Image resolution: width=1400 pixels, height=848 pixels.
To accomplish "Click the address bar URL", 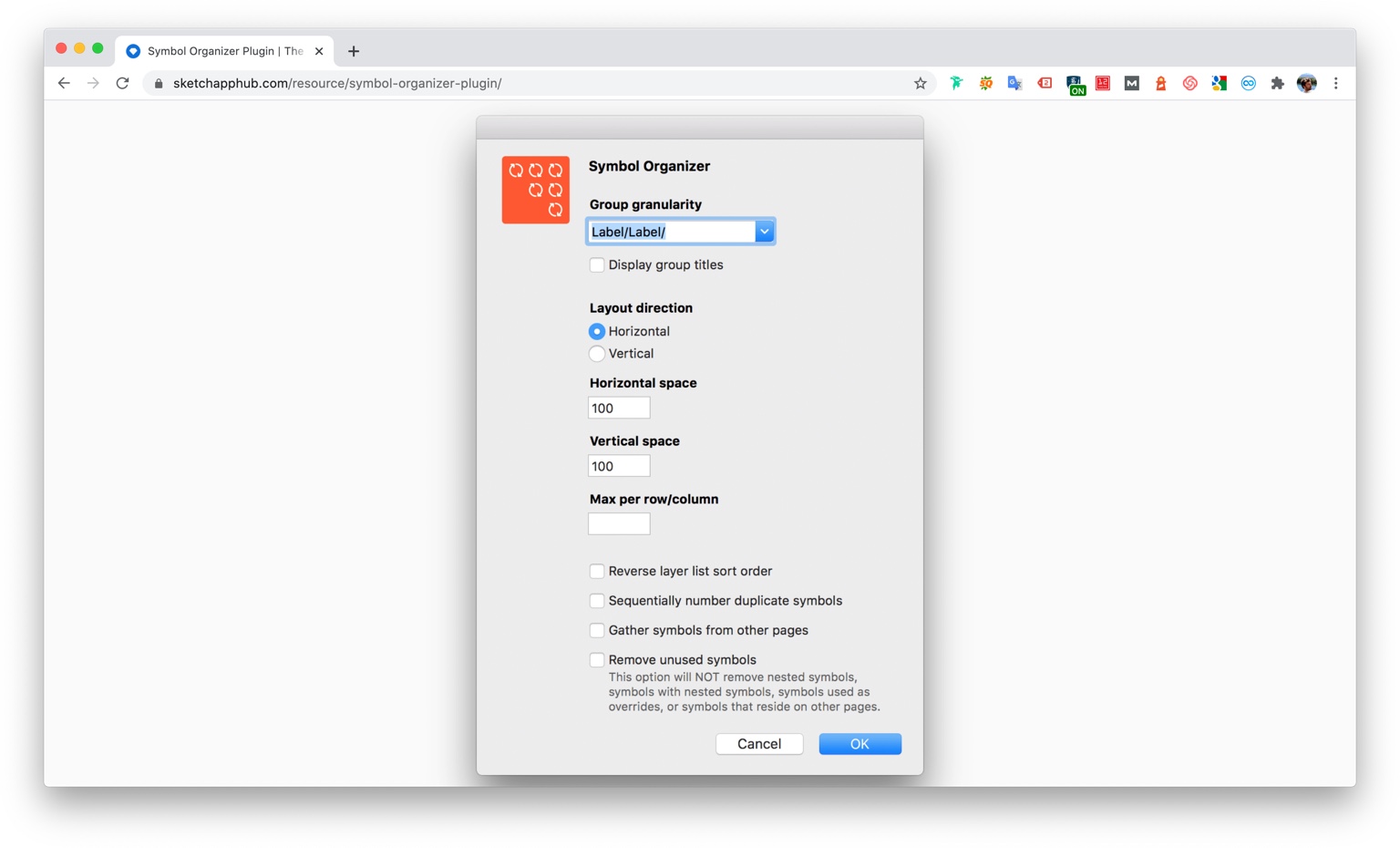I will [x=337, y=83].
